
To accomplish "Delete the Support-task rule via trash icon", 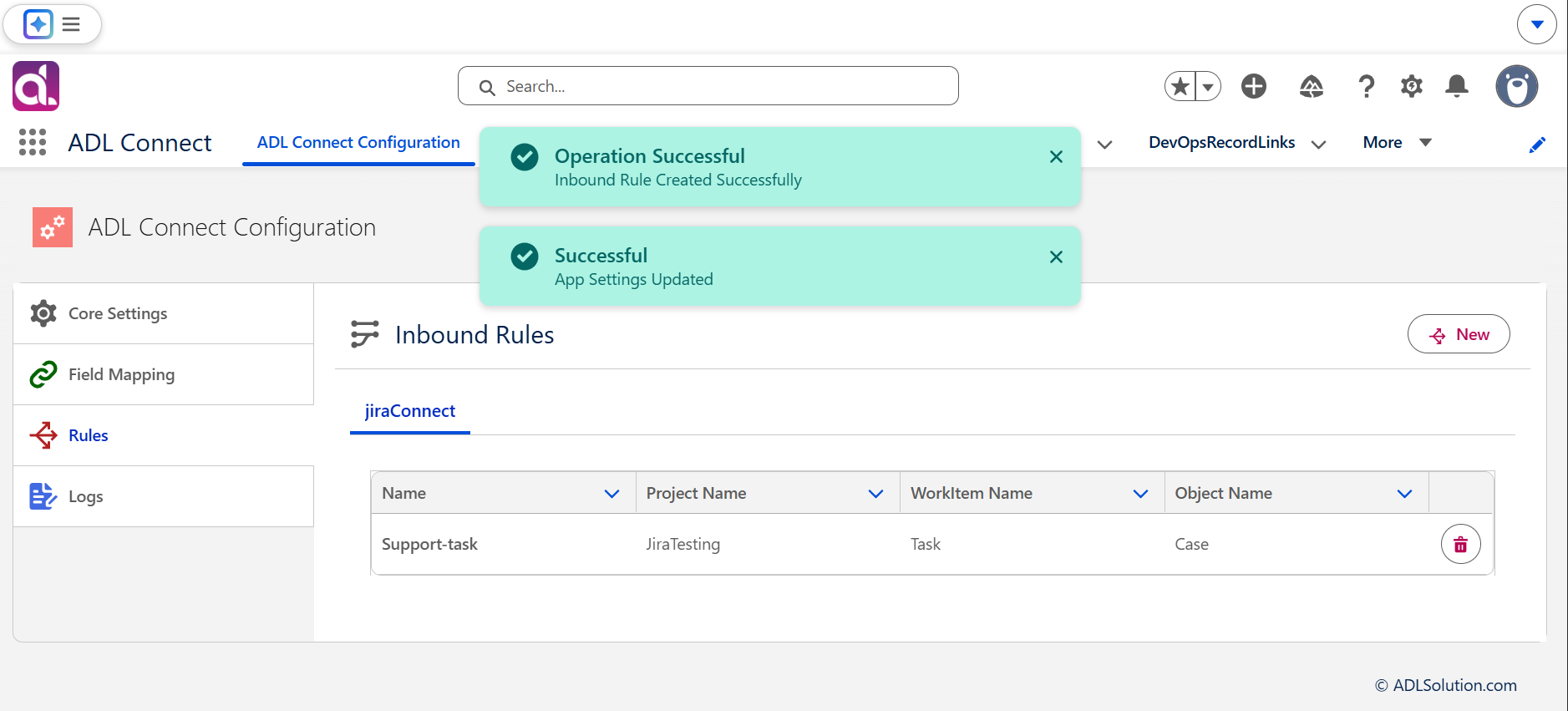I will (1460, 545).
